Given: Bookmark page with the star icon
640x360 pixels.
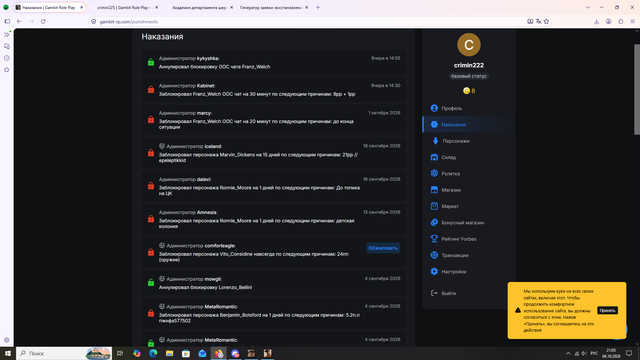Looking at the screenshot, I should point(547,22).
